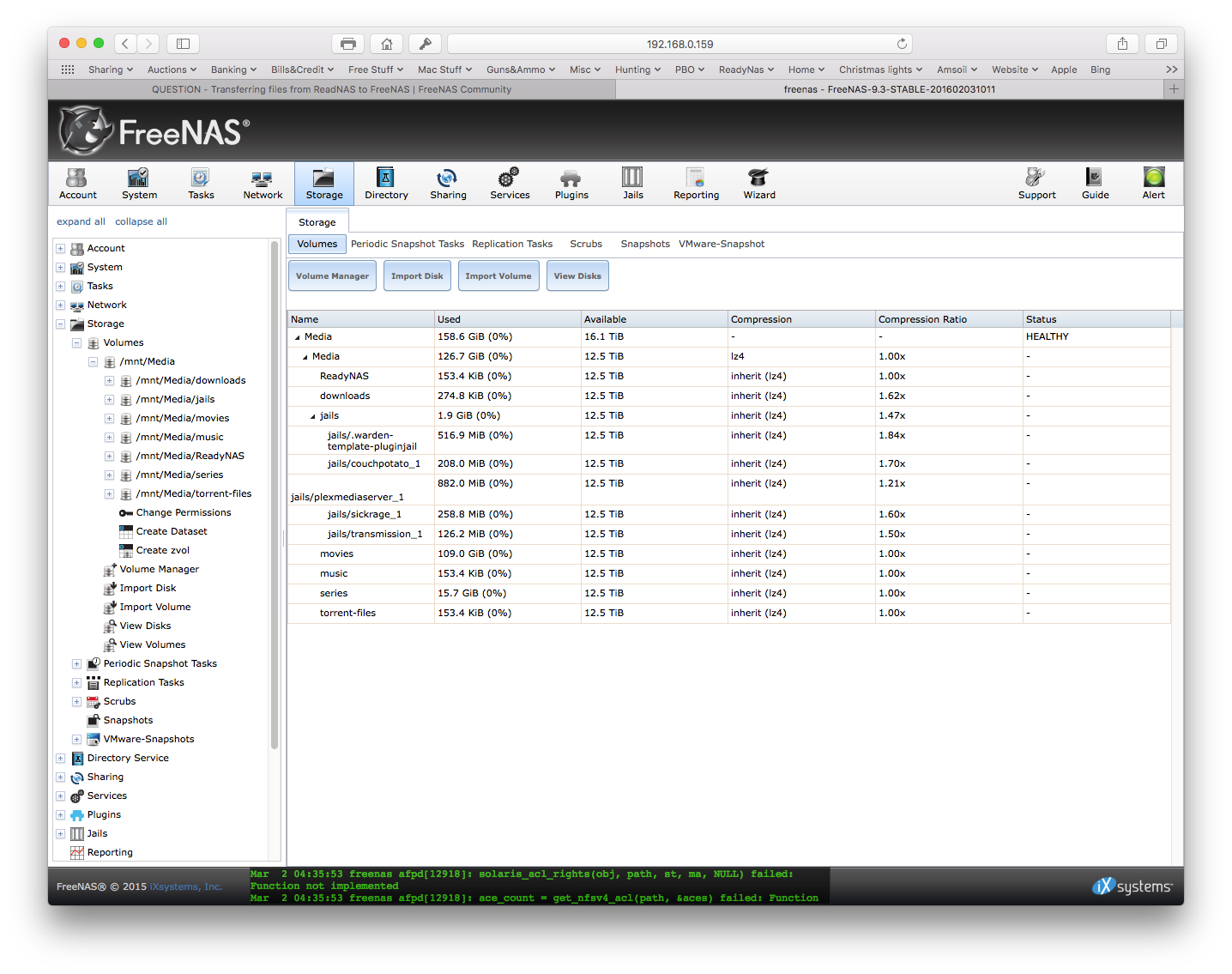Open the Sharing toolbar icon
The width and height of the screenshot is (1232, 974).
point(448,184)
